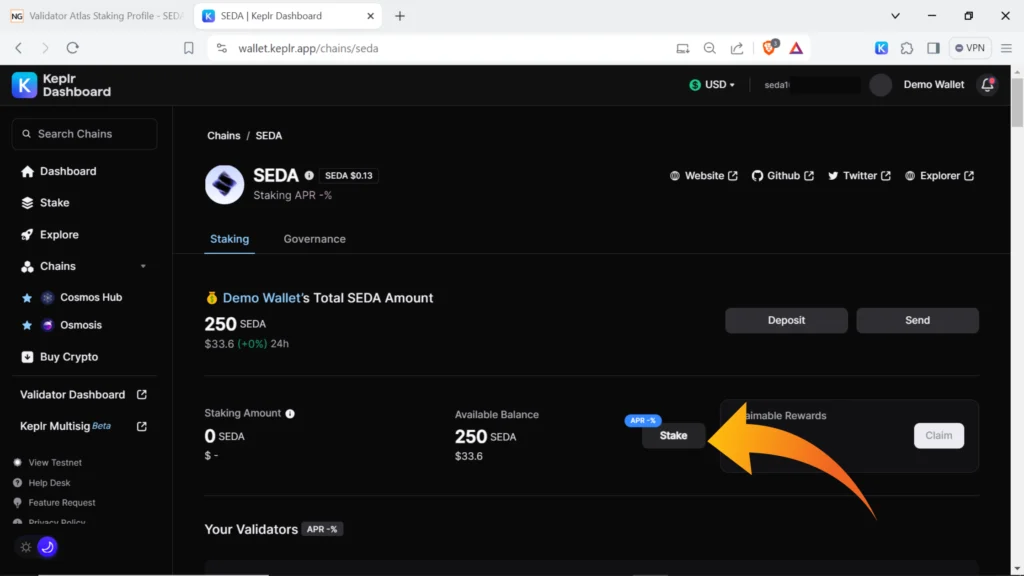Viewport: 1024px width, 576px height.
Task: Bookmark this page using the bookmark icon
Action: 188,47
